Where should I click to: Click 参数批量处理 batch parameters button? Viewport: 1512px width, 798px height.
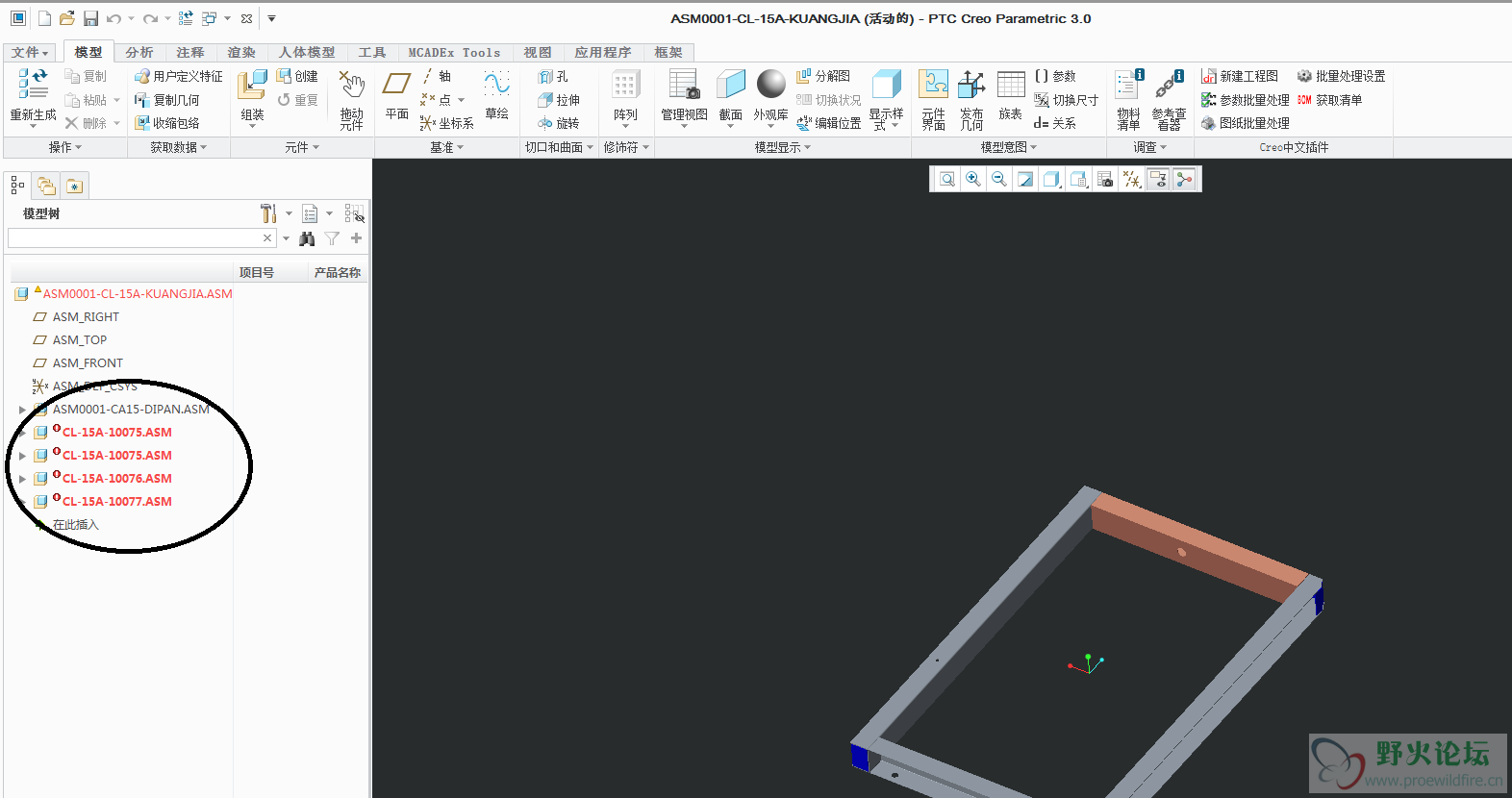pyautogui.click(x=1246, y=100)
